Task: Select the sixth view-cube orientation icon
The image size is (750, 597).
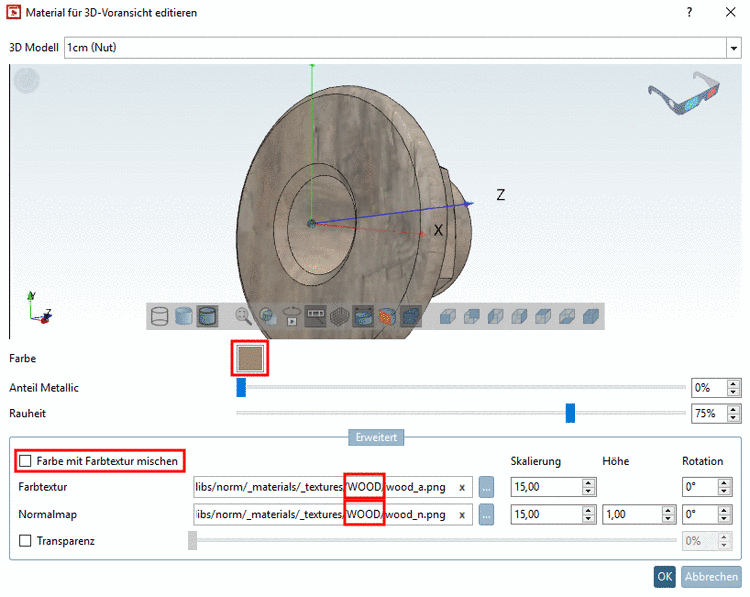Action: click(x=567, y=317)
